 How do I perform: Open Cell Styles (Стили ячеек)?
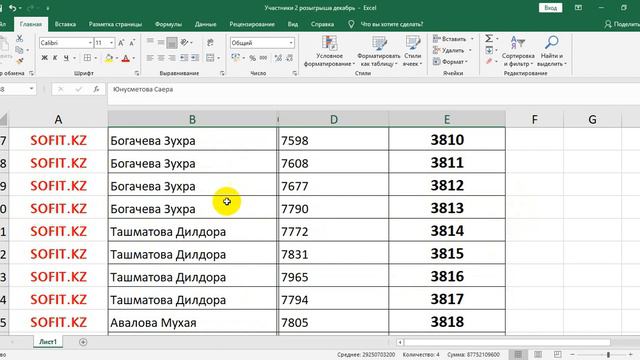[412, 51]
